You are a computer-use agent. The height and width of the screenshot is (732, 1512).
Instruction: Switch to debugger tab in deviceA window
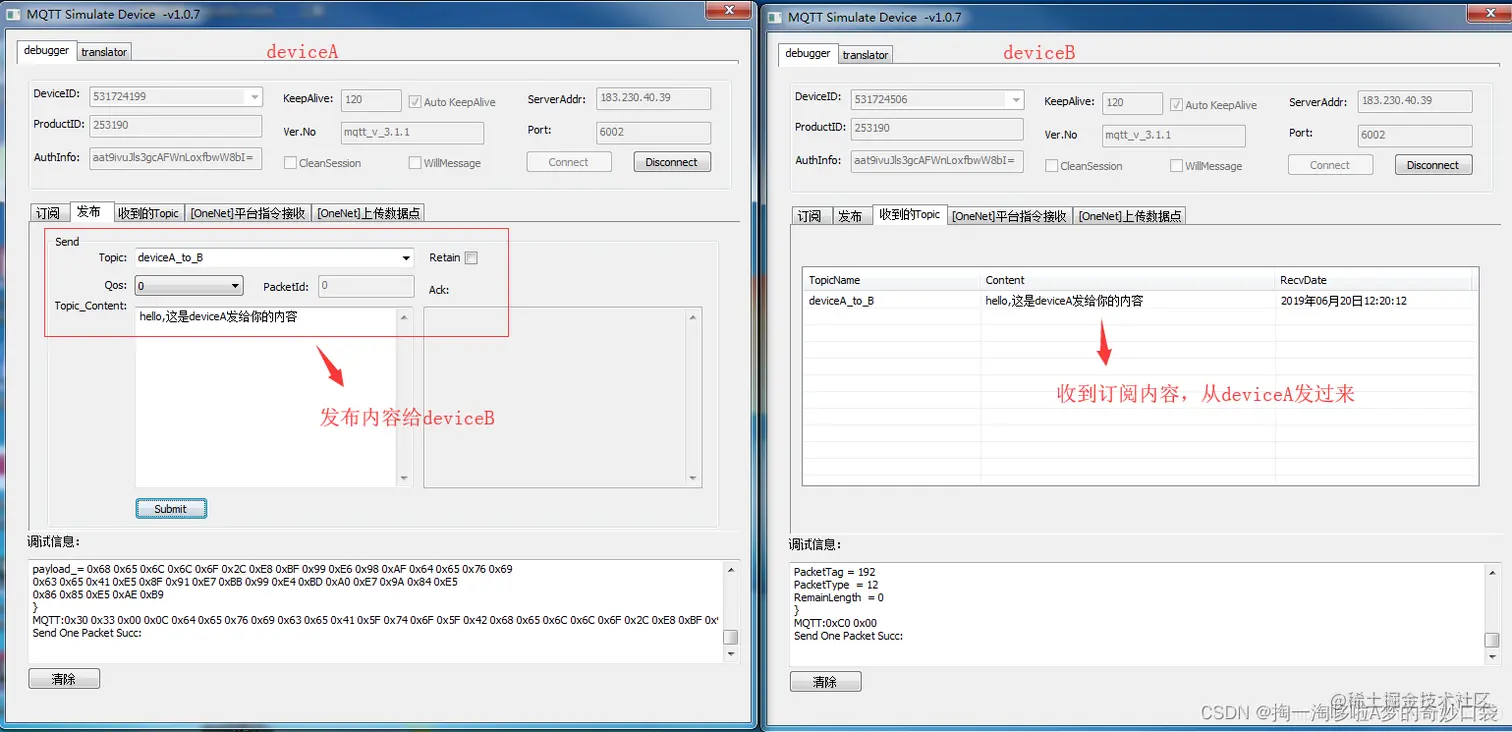[46, 50]
